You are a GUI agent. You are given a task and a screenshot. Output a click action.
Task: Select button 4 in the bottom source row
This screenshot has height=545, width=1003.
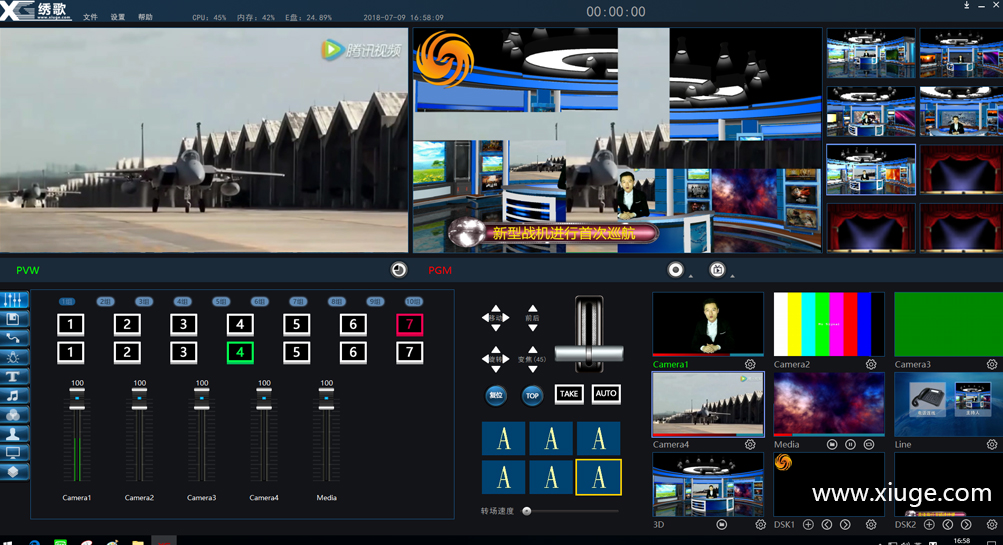tap(239, 352)
